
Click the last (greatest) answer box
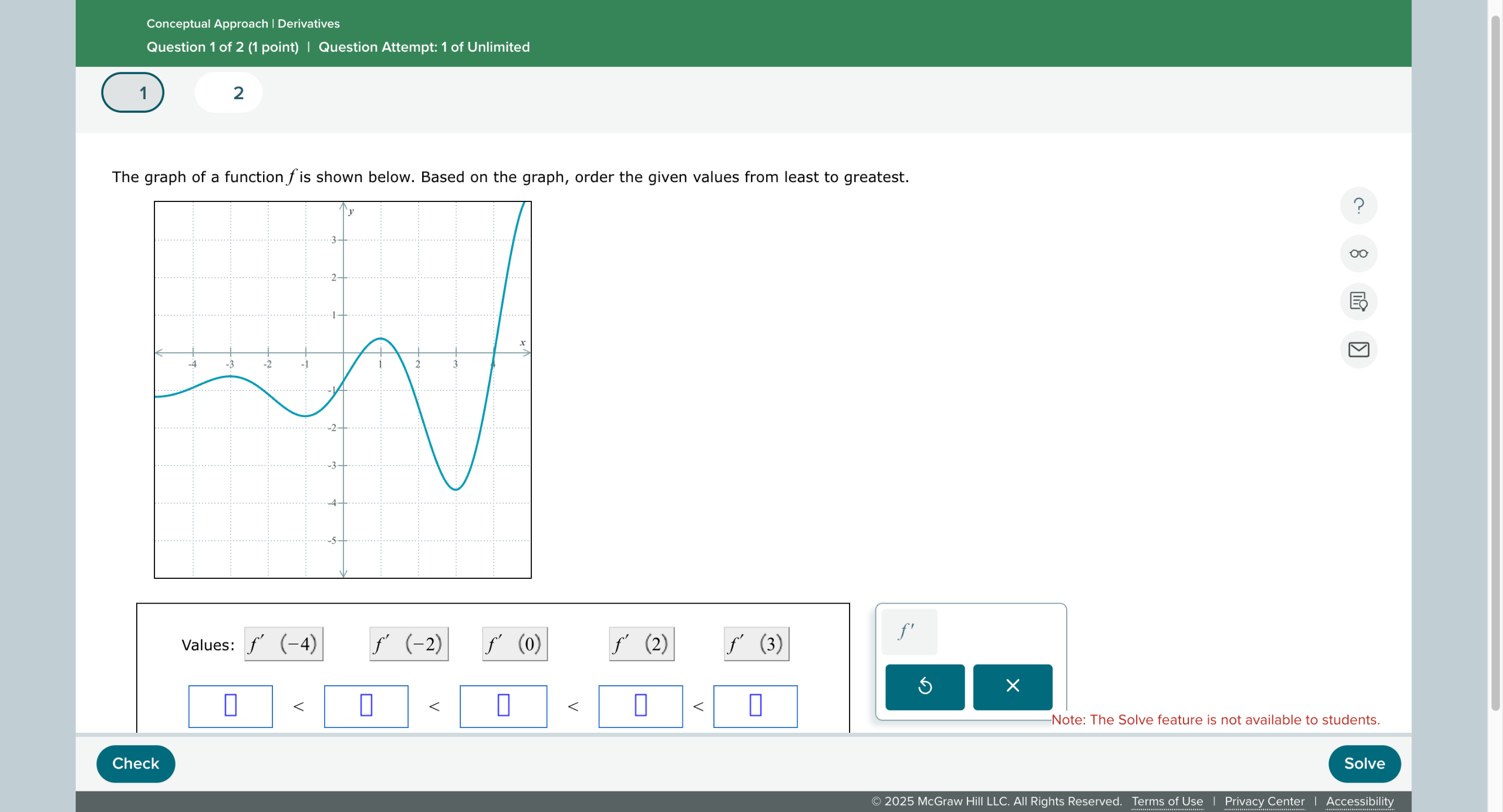755,706
